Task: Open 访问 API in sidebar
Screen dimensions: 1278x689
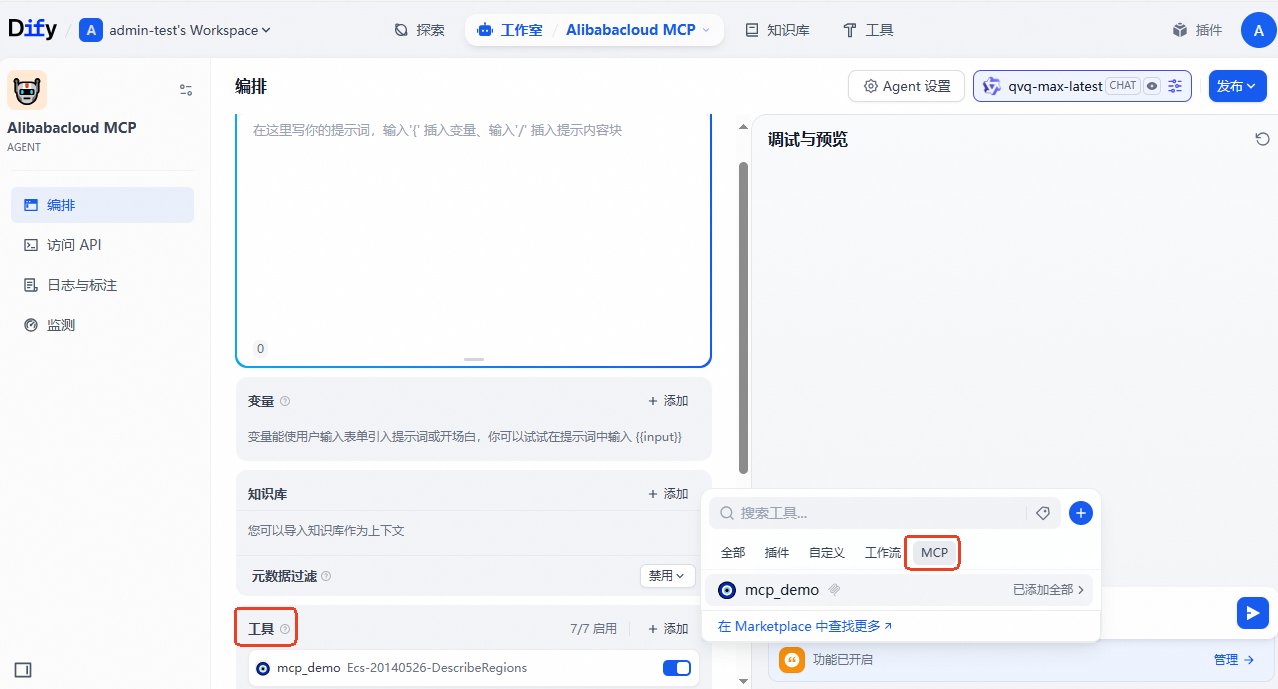Action: point(102,245)
